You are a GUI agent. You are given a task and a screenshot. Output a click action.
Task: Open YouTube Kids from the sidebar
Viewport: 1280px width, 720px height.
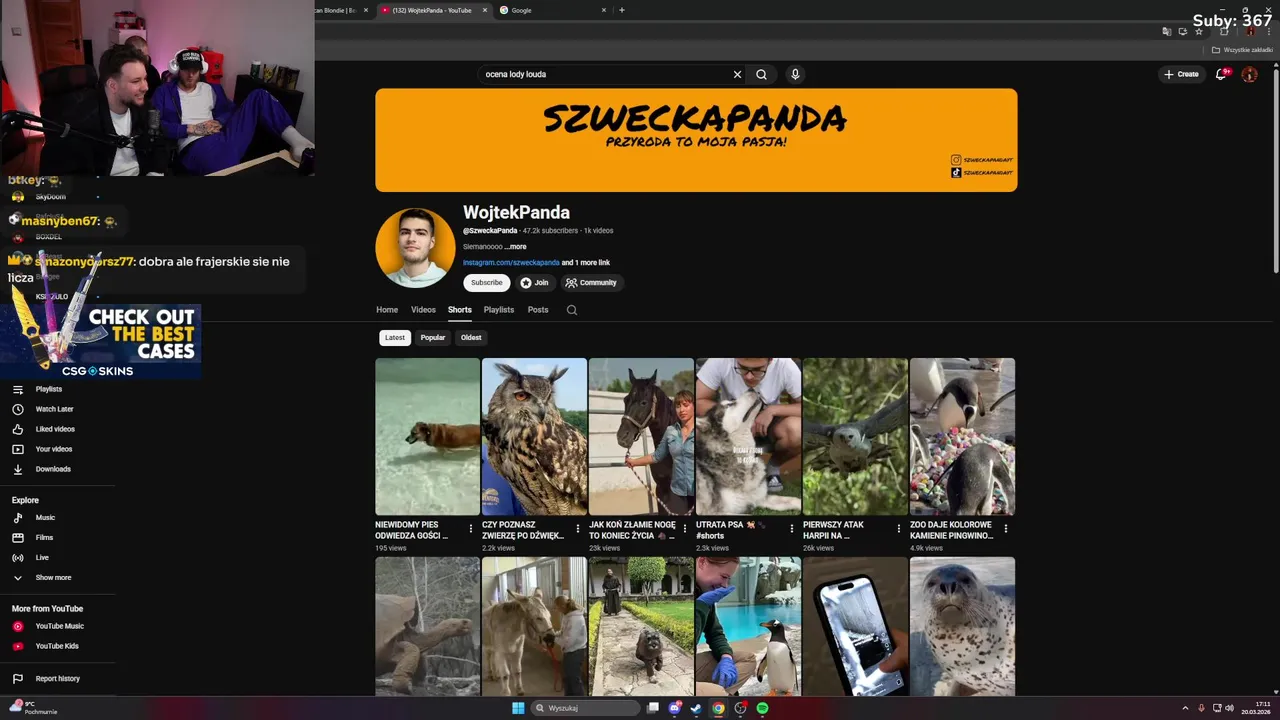(57, 646)
